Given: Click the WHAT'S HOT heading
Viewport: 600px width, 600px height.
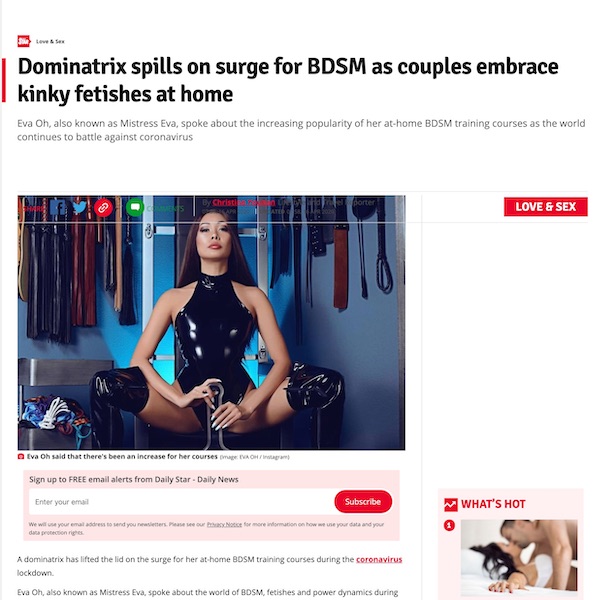Looking at the screenshot, I should pos(493,504).
